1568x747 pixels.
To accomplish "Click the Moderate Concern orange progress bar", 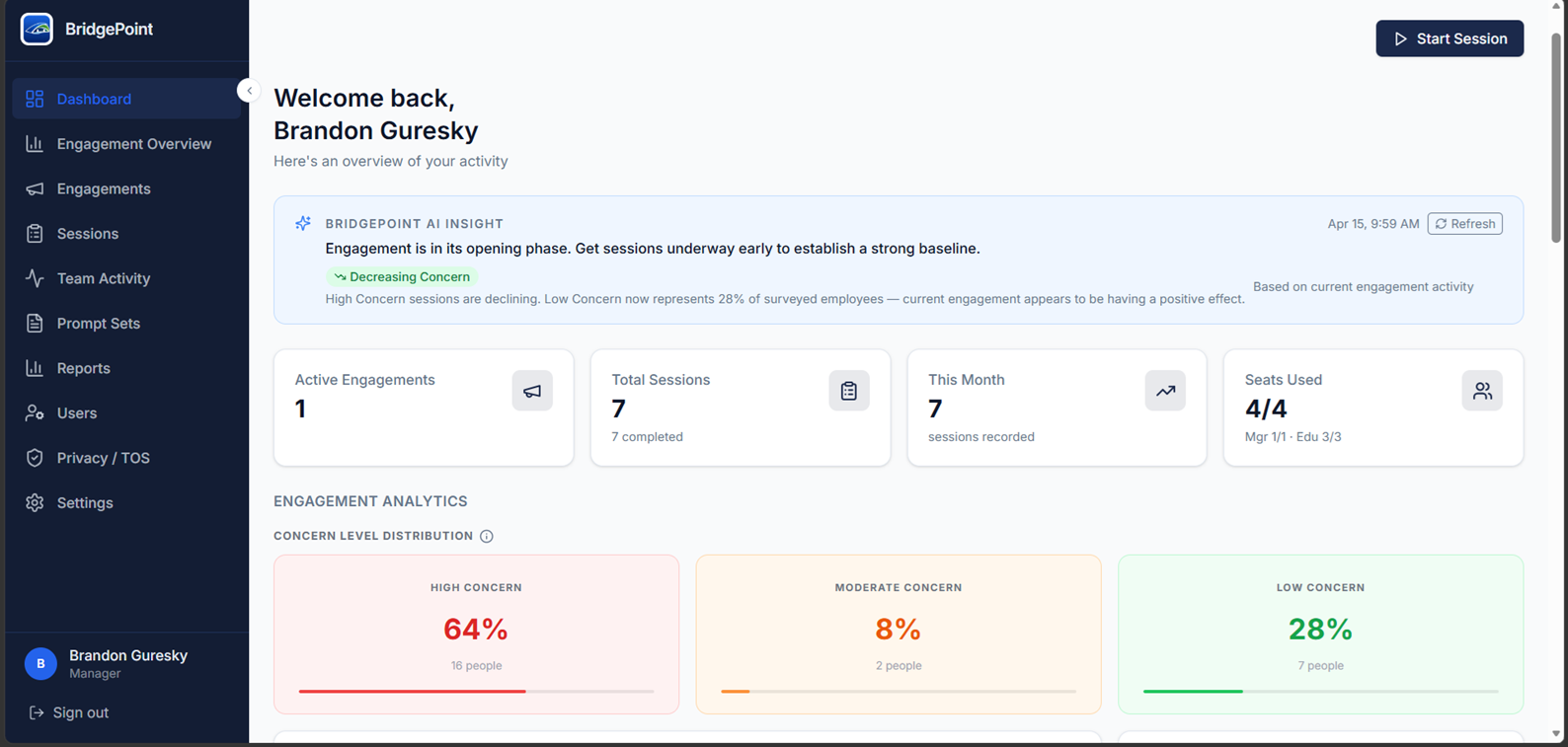I will click(899, 692).
